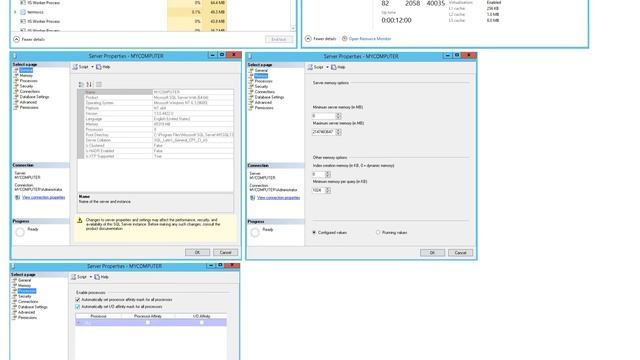This screenshot has width=640, height=360.
Task: Click OK in the Memory-page Server Properties window
Action: (x=432, y=253)
